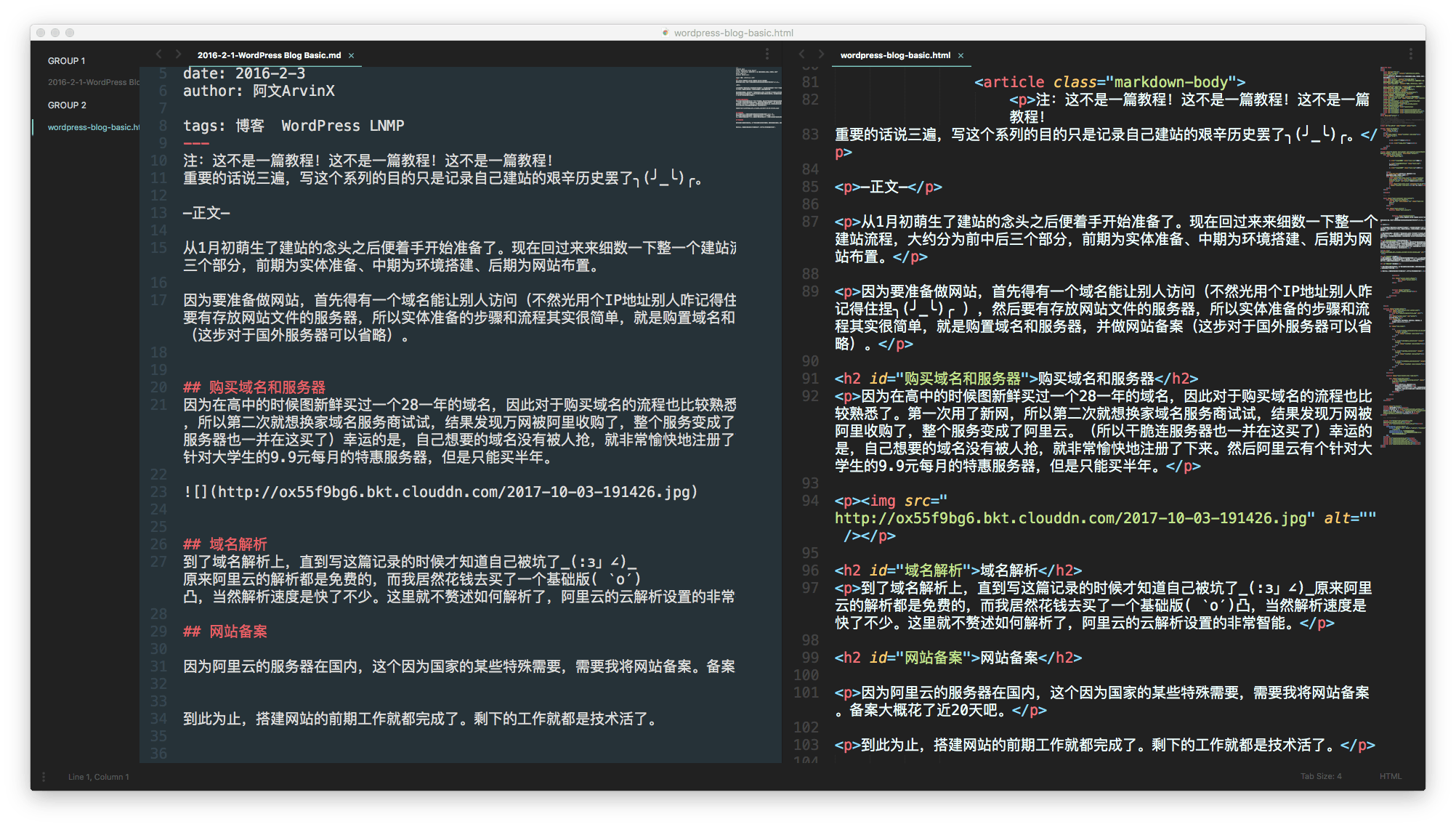
Task: Click forward arrow in left pane tab bar
Action: pos(178,55)
